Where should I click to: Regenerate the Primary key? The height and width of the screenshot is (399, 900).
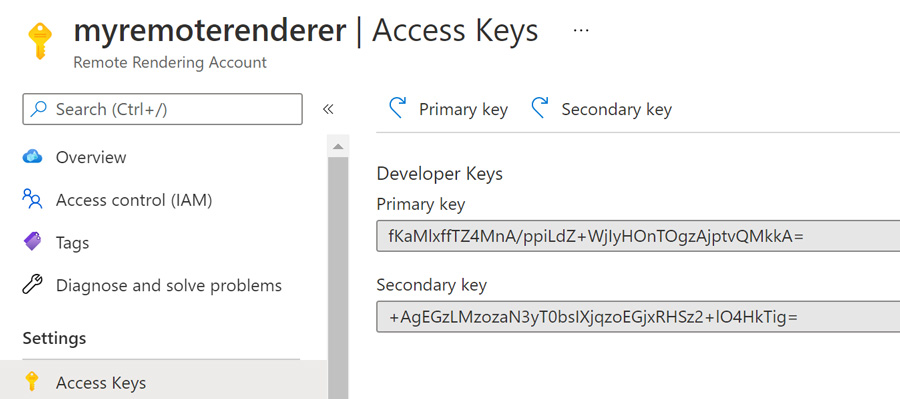click(x=448, y=109)
